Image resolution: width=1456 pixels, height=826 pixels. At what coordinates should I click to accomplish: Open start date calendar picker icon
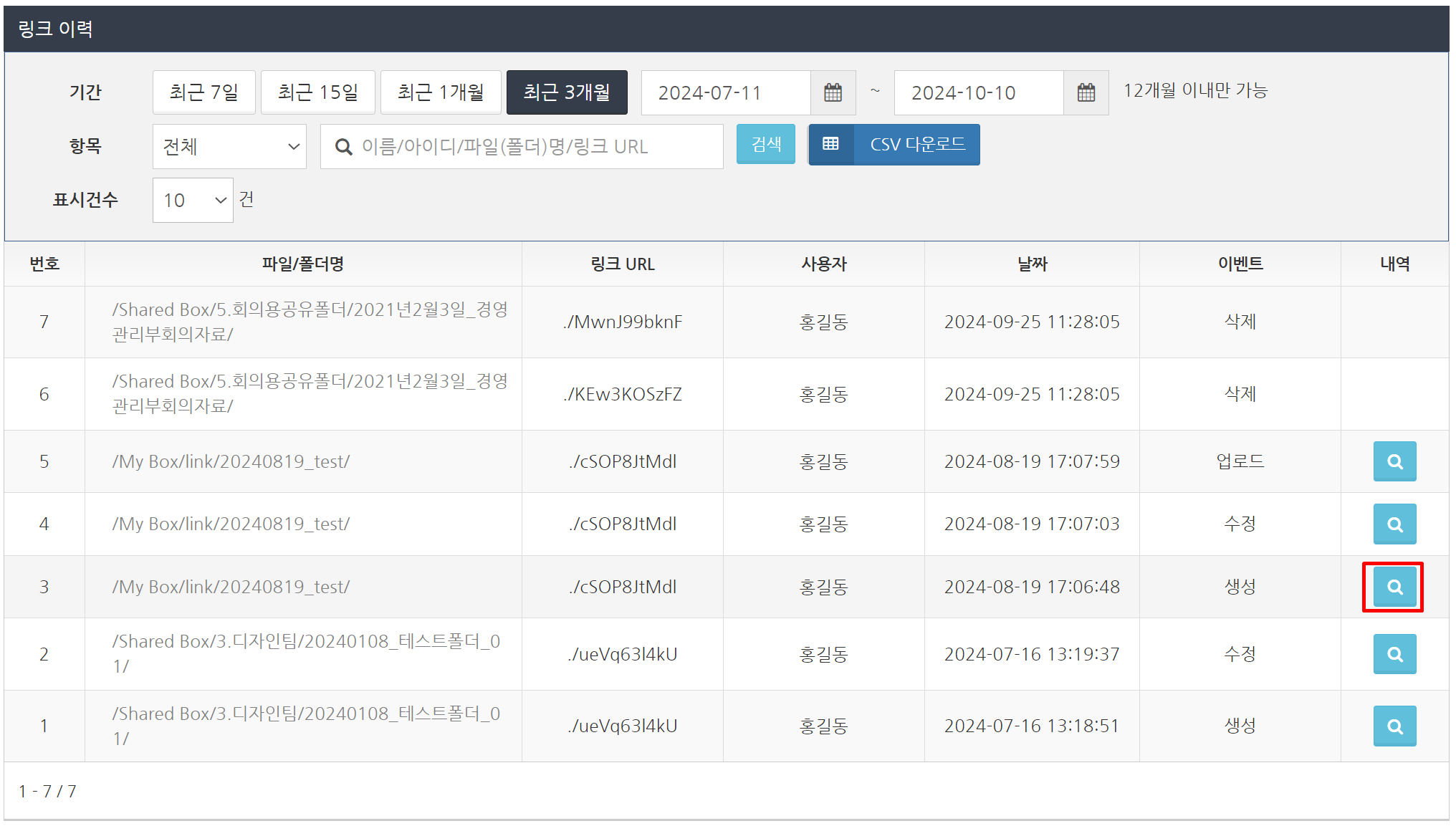pos(833,92)
